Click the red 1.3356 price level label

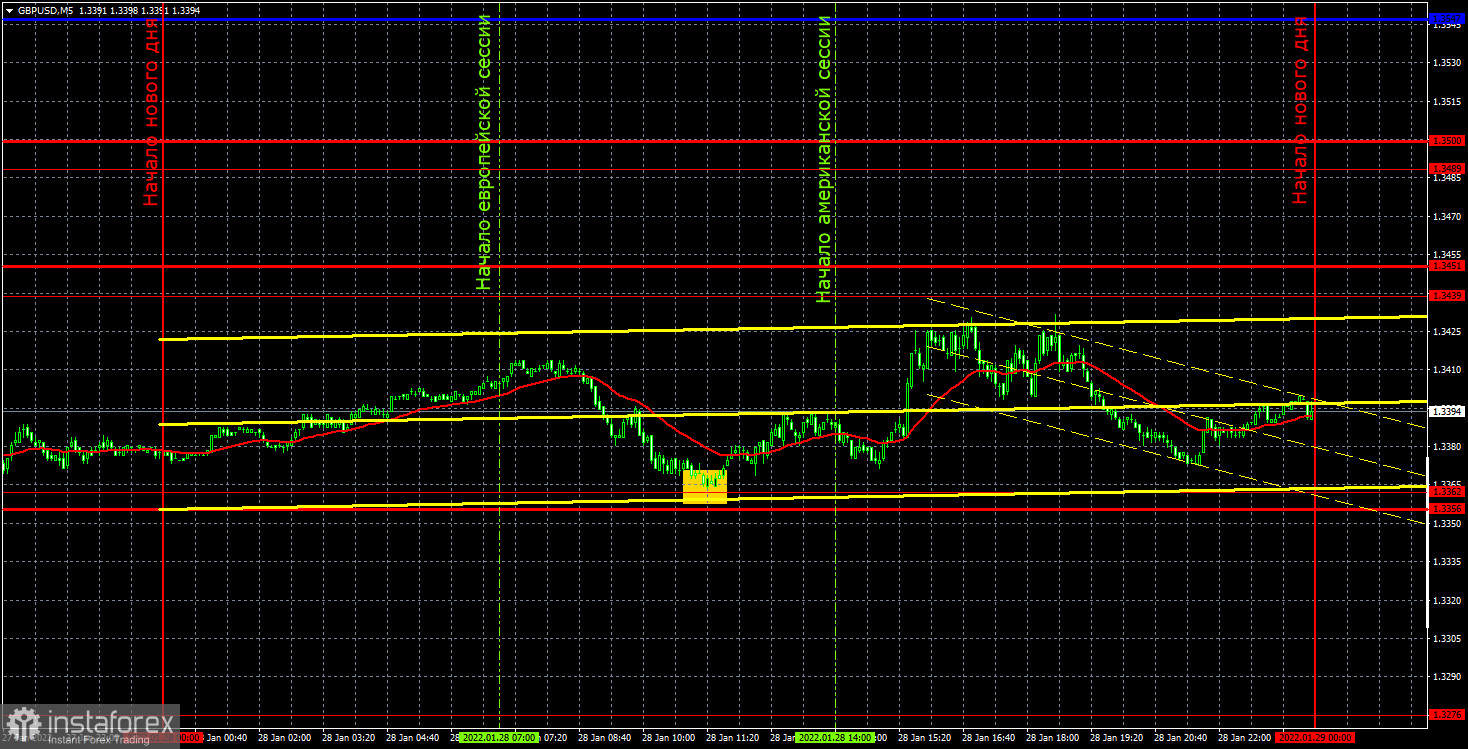click(1447, 509)
